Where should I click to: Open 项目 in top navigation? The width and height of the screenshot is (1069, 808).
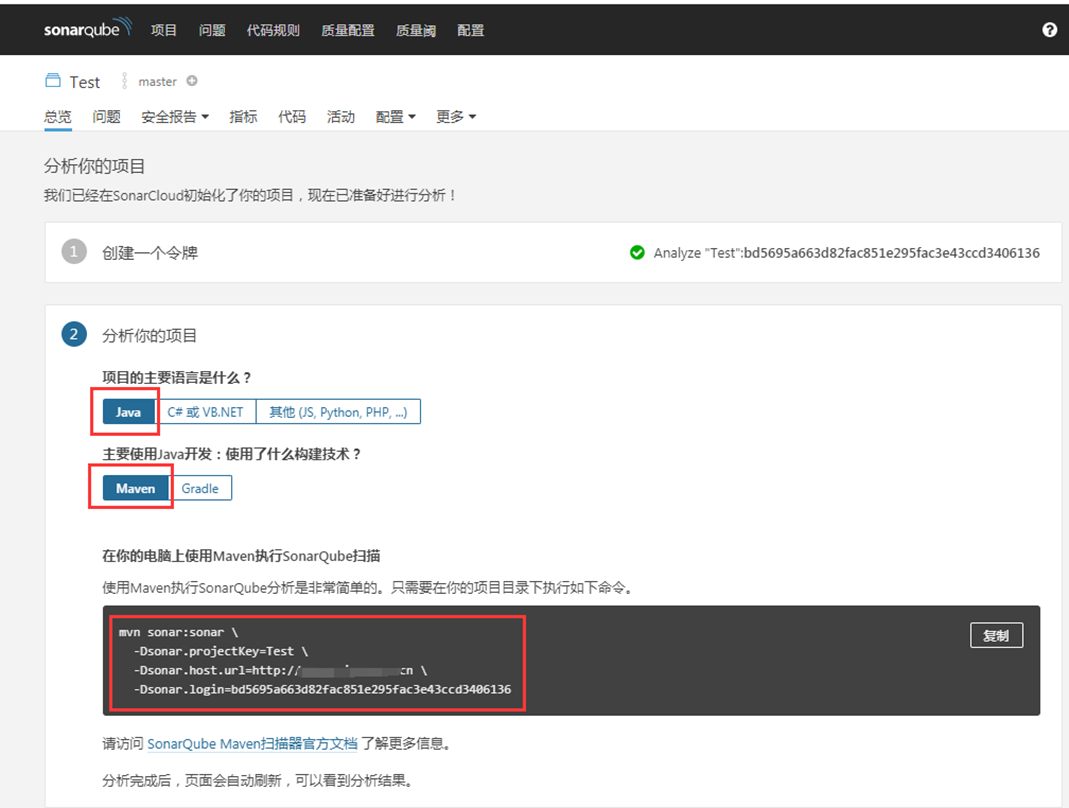pyautogui.click(x=164, y=30)
